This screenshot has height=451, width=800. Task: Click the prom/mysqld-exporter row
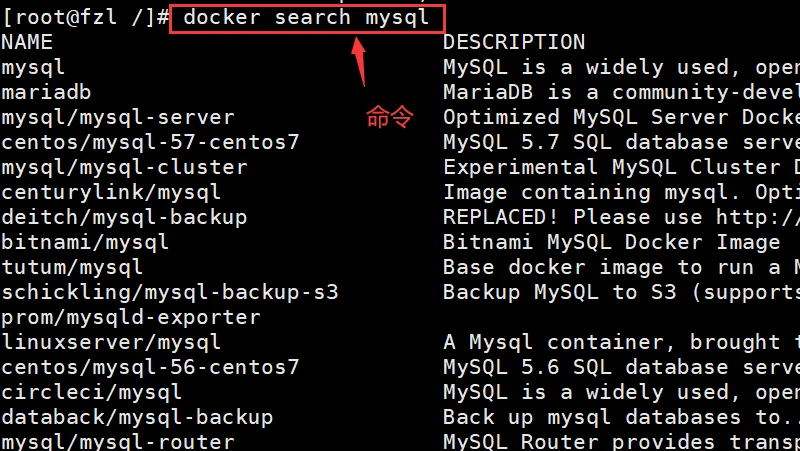pos(131,317)
